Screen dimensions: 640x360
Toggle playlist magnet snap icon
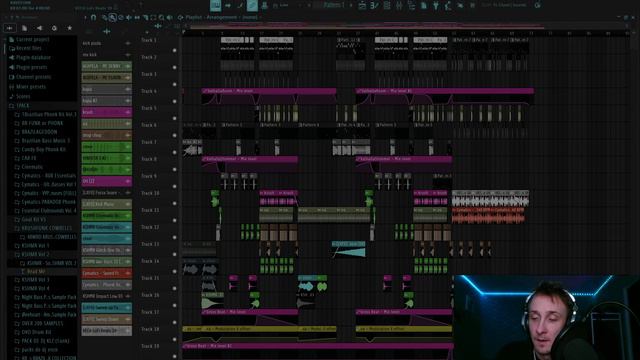tap(93, 18)
